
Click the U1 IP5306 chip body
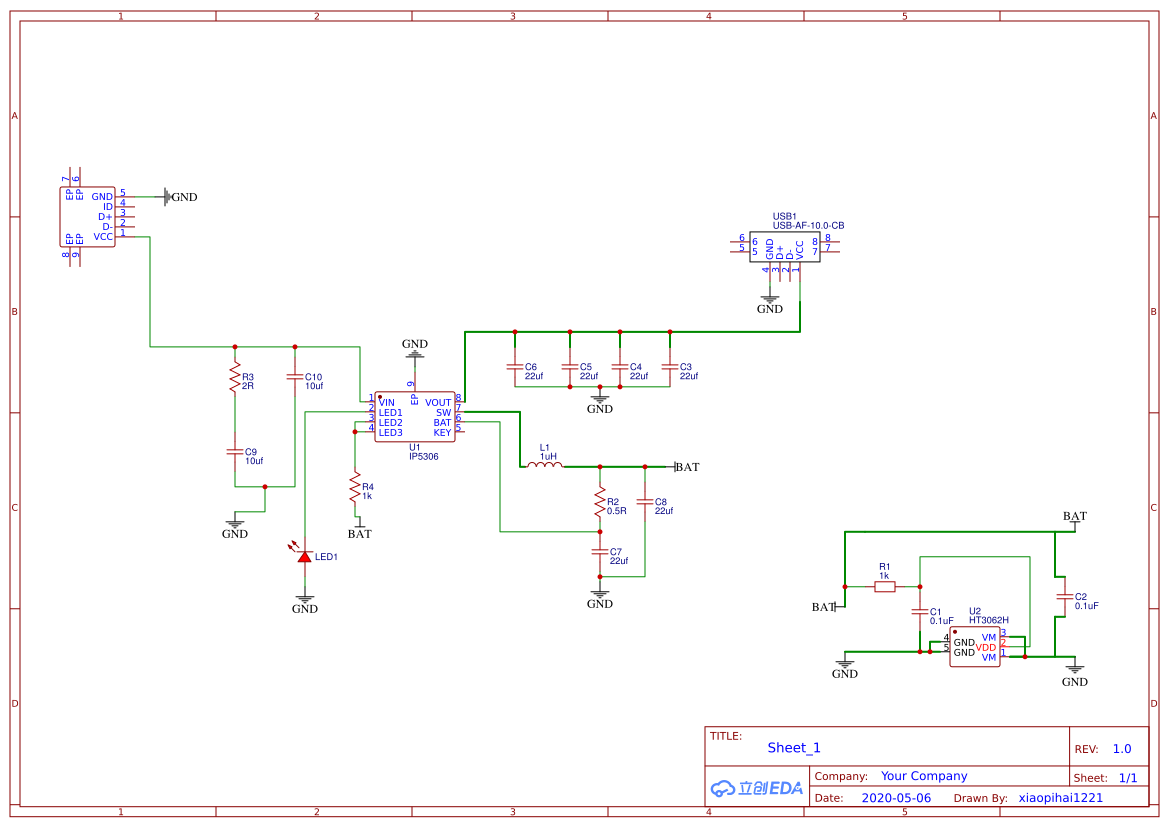pyautogui.click(x=415, y=416)
